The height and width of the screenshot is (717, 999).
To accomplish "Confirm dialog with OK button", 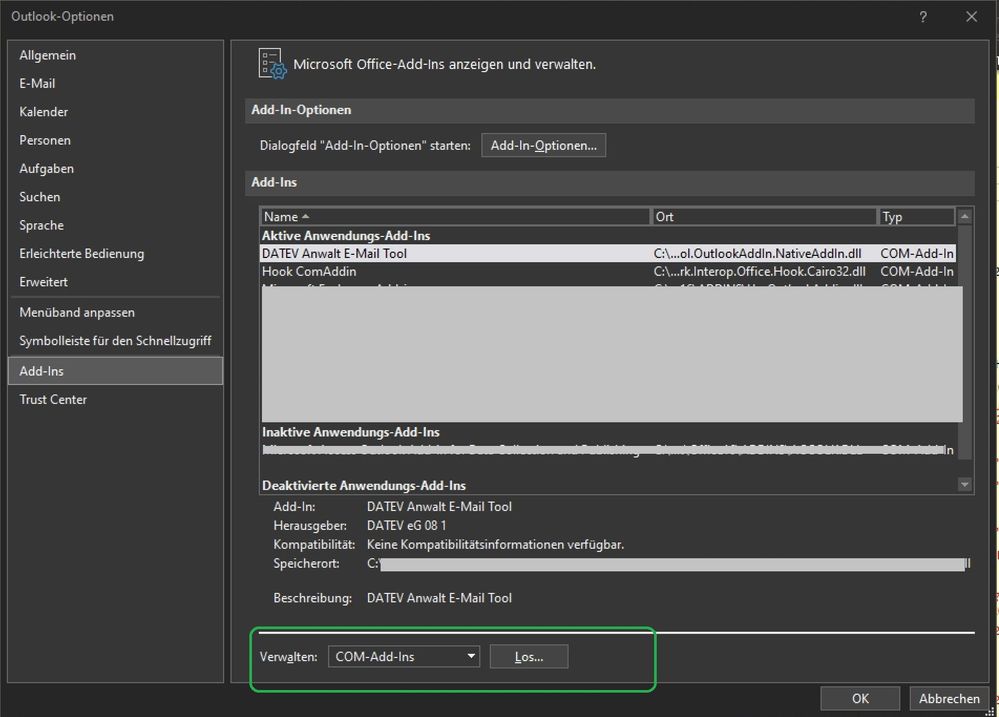I will 860,699.
